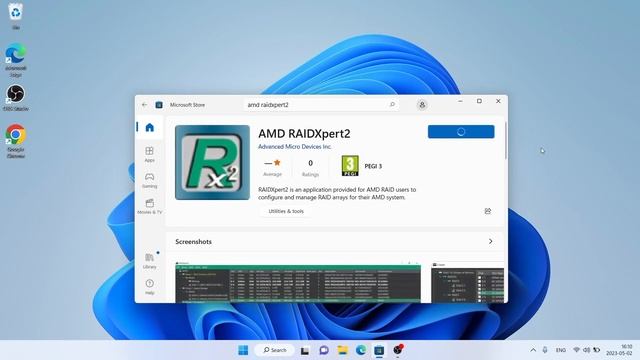Open the Wi-Fi network tray icon
The width and height of the screenshot is (640, 360).
pyautogui.click(x=576, y=350)
